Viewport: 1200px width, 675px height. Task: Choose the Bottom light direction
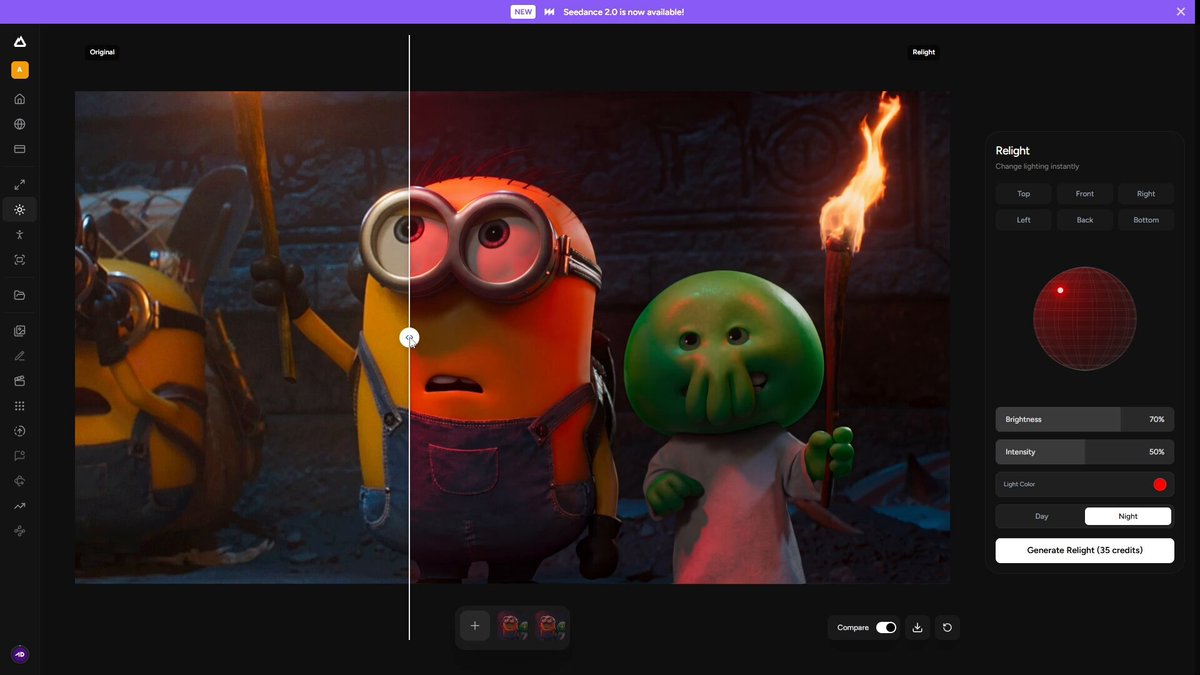tap(1146, 220)
